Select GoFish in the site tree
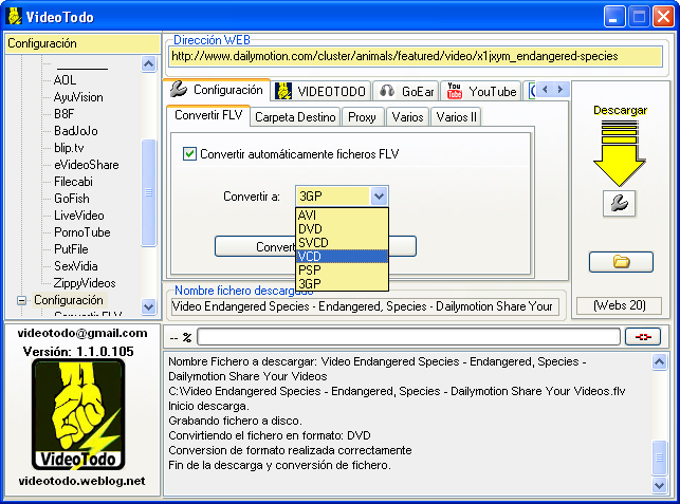680x504 pixels. [72, 199]
